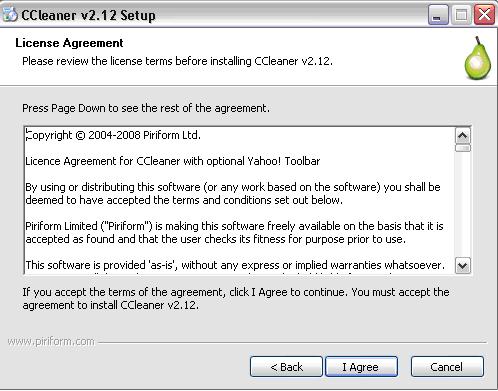Click the 'provided as-is' warranty line

235,265
